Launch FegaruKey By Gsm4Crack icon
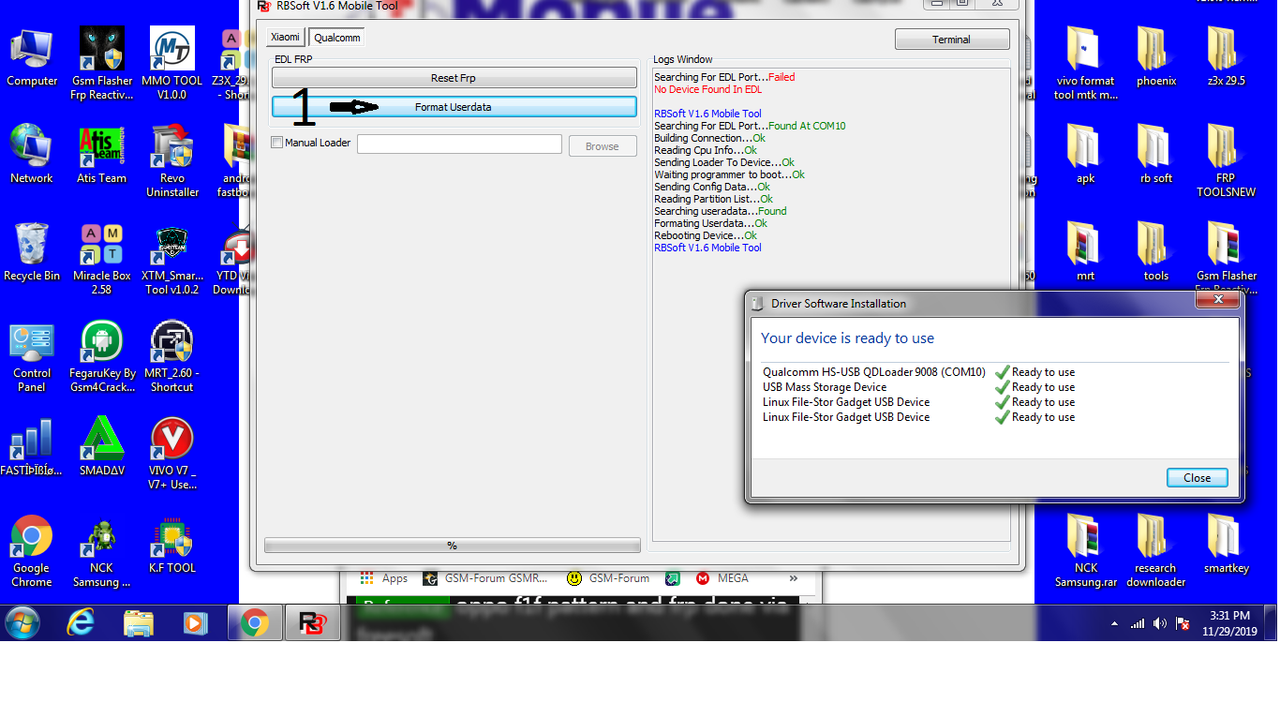The width and height of the screenshot is (1280, 720). pyautogui.click(x=101, y=357)
